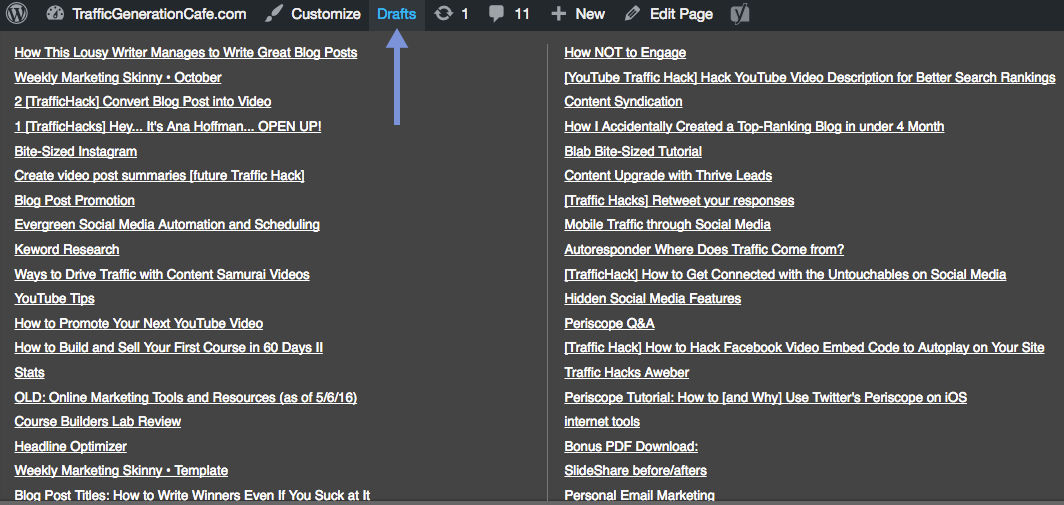Open Content Samurai Videos traffic draft
The height and width of the screenshot is (505, 1064).
coord(162,274)
